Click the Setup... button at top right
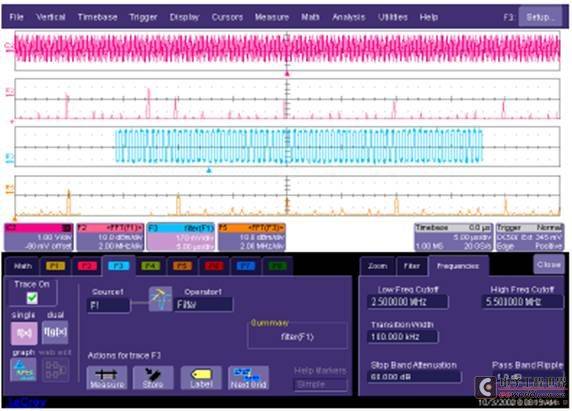 pos(540,17)
